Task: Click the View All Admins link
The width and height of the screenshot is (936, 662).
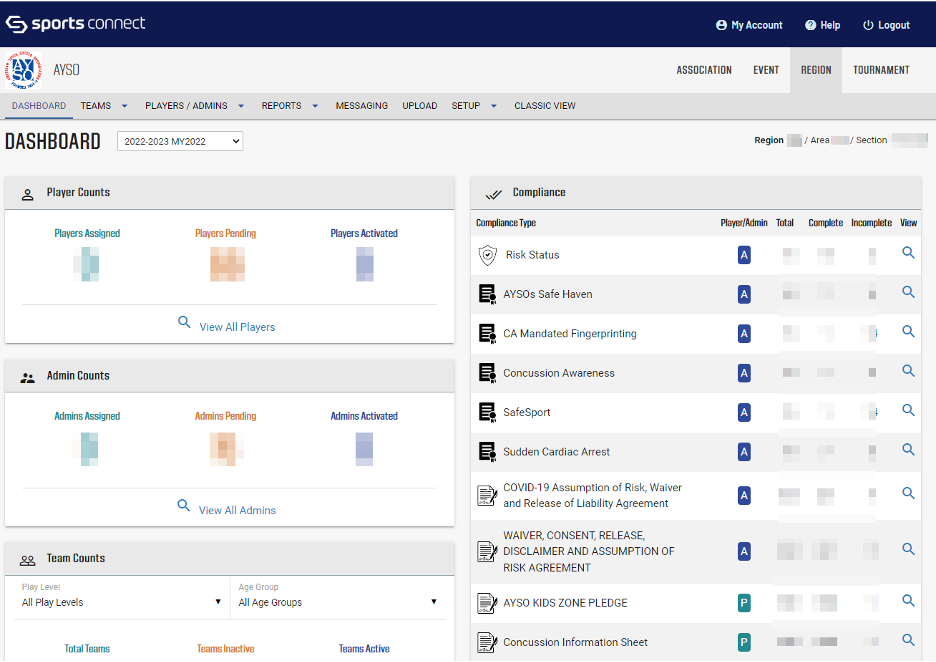Action: pos(236,510)
